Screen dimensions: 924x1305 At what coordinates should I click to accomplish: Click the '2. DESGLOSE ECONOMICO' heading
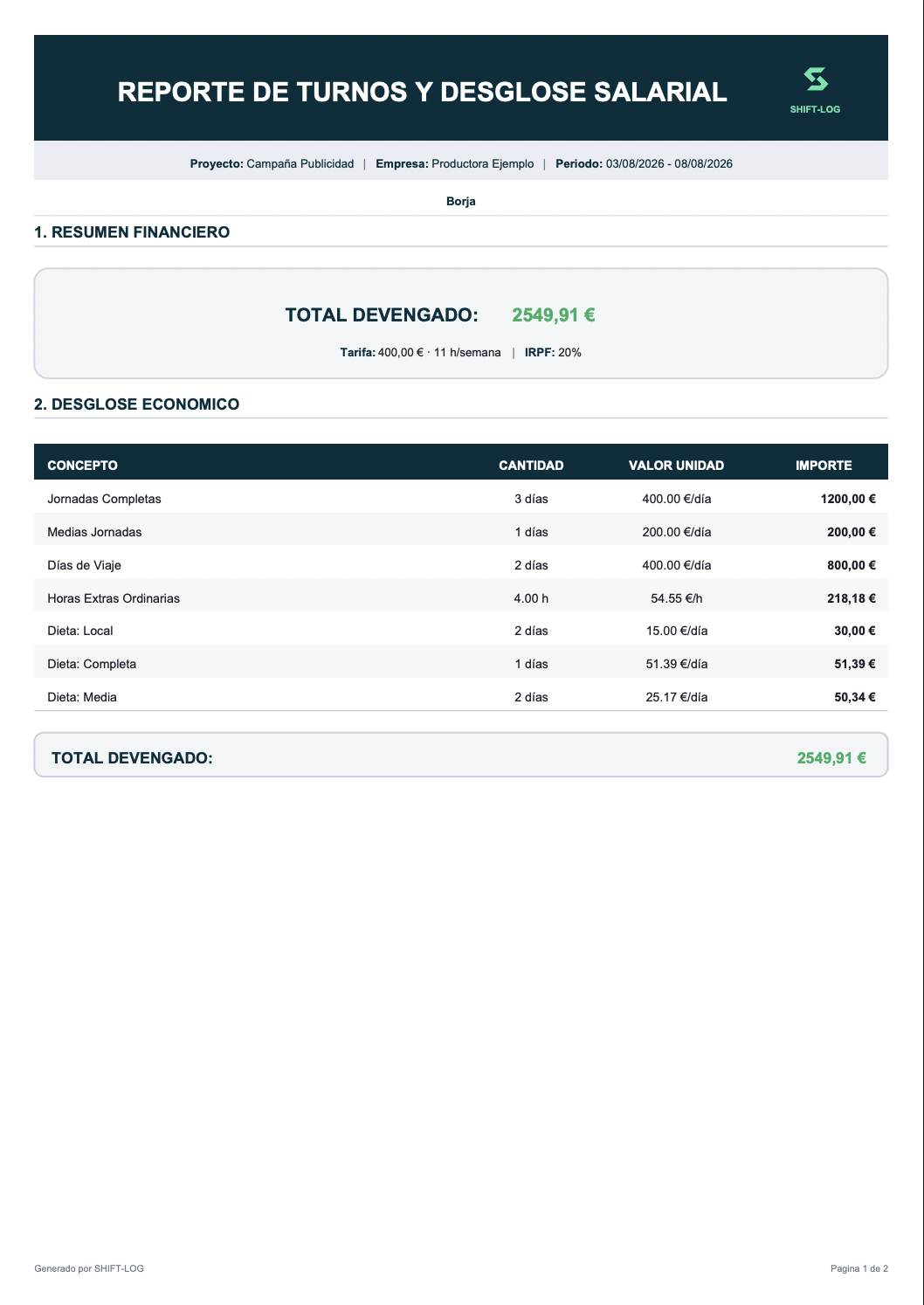137,404
